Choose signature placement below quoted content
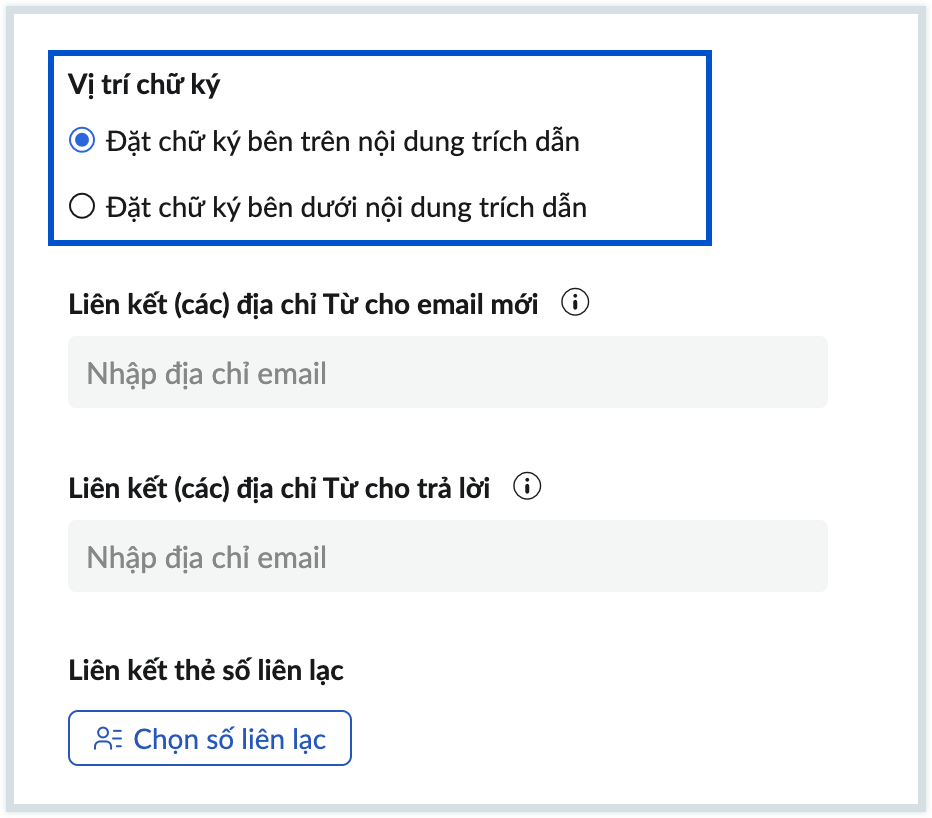The height and width of the screenshot is (818, 932). coord(82,207)
